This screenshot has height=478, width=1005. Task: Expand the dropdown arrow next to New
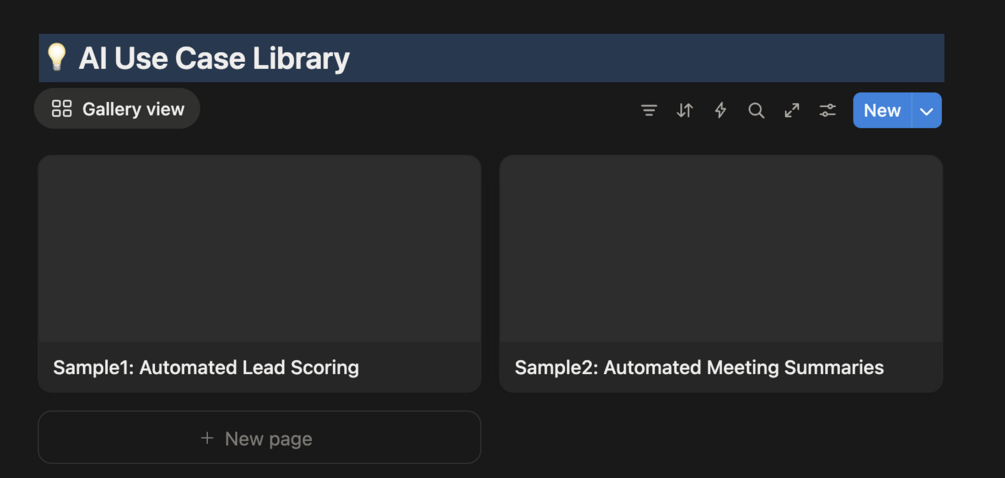tap(927, 111)
